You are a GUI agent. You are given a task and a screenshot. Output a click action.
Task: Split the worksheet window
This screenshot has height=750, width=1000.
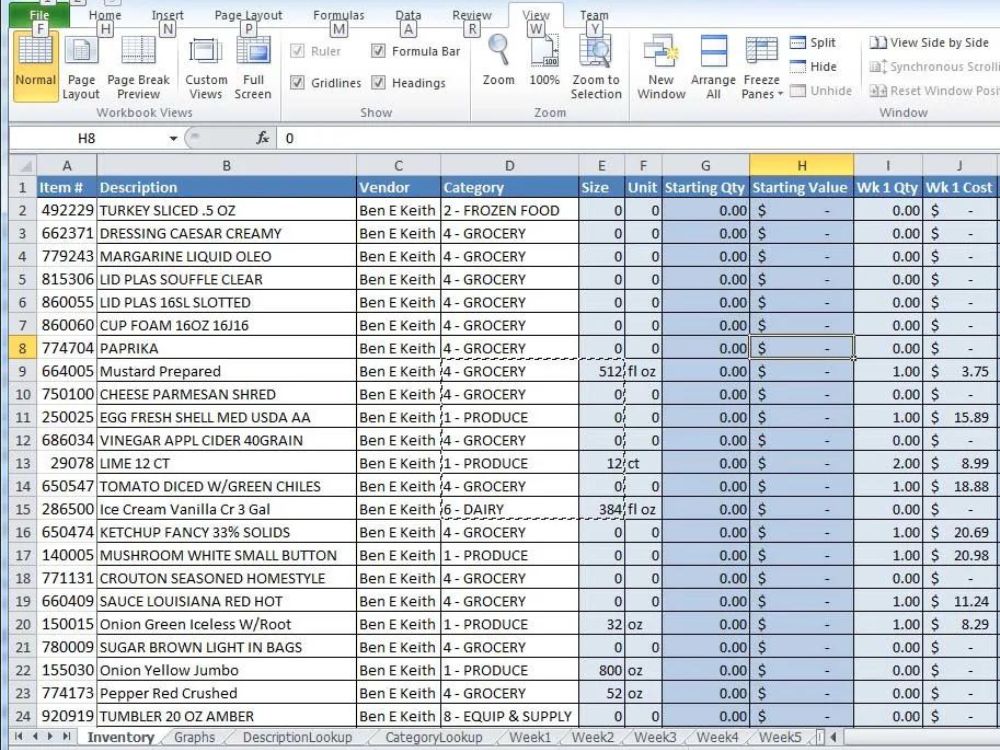click(812, 43)
